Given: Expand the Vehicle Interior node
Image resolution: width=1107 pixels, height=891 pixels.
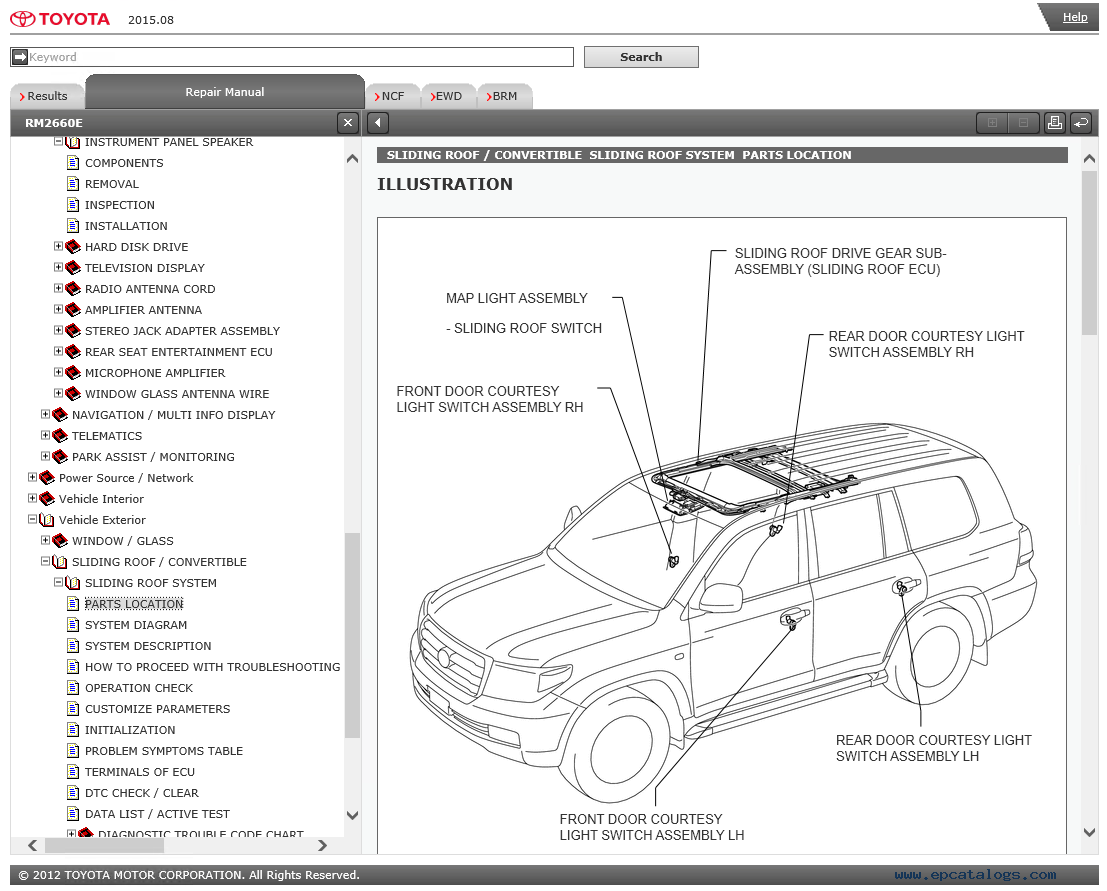Looking at the screenshot, I should pos(32,498).
